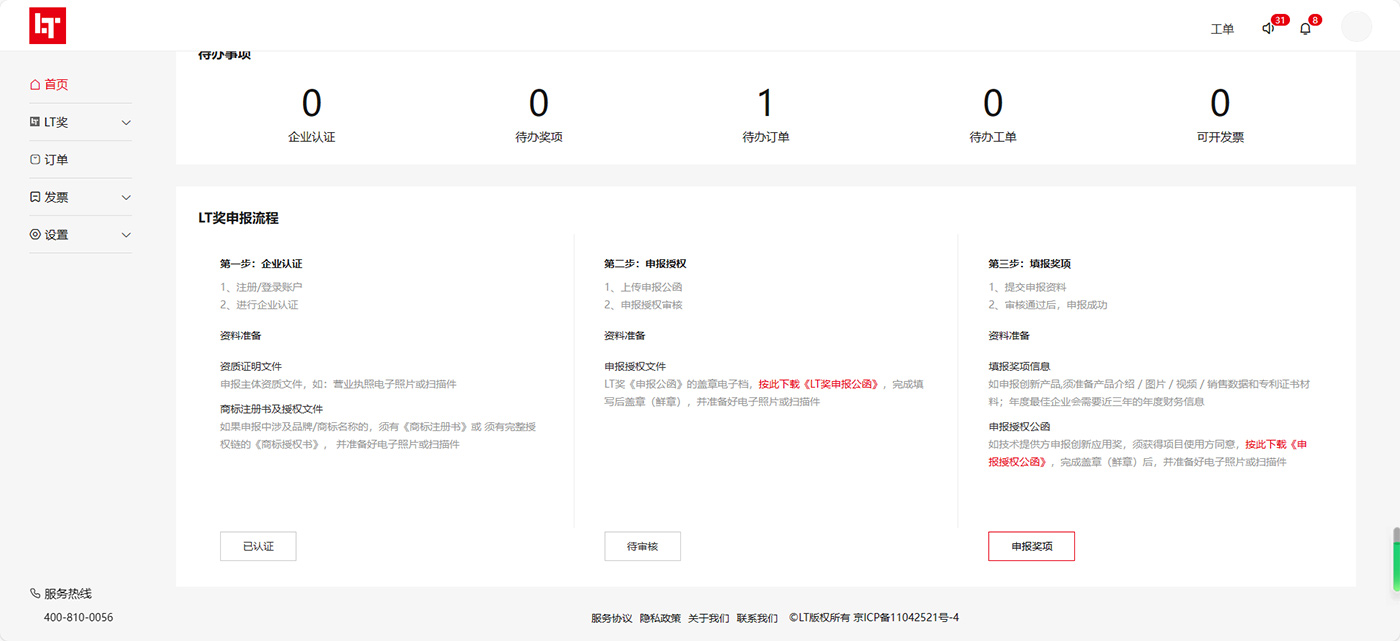Screen dimensions: 1400x641
Task: Click the red LT logo
Action: (48, 27)
